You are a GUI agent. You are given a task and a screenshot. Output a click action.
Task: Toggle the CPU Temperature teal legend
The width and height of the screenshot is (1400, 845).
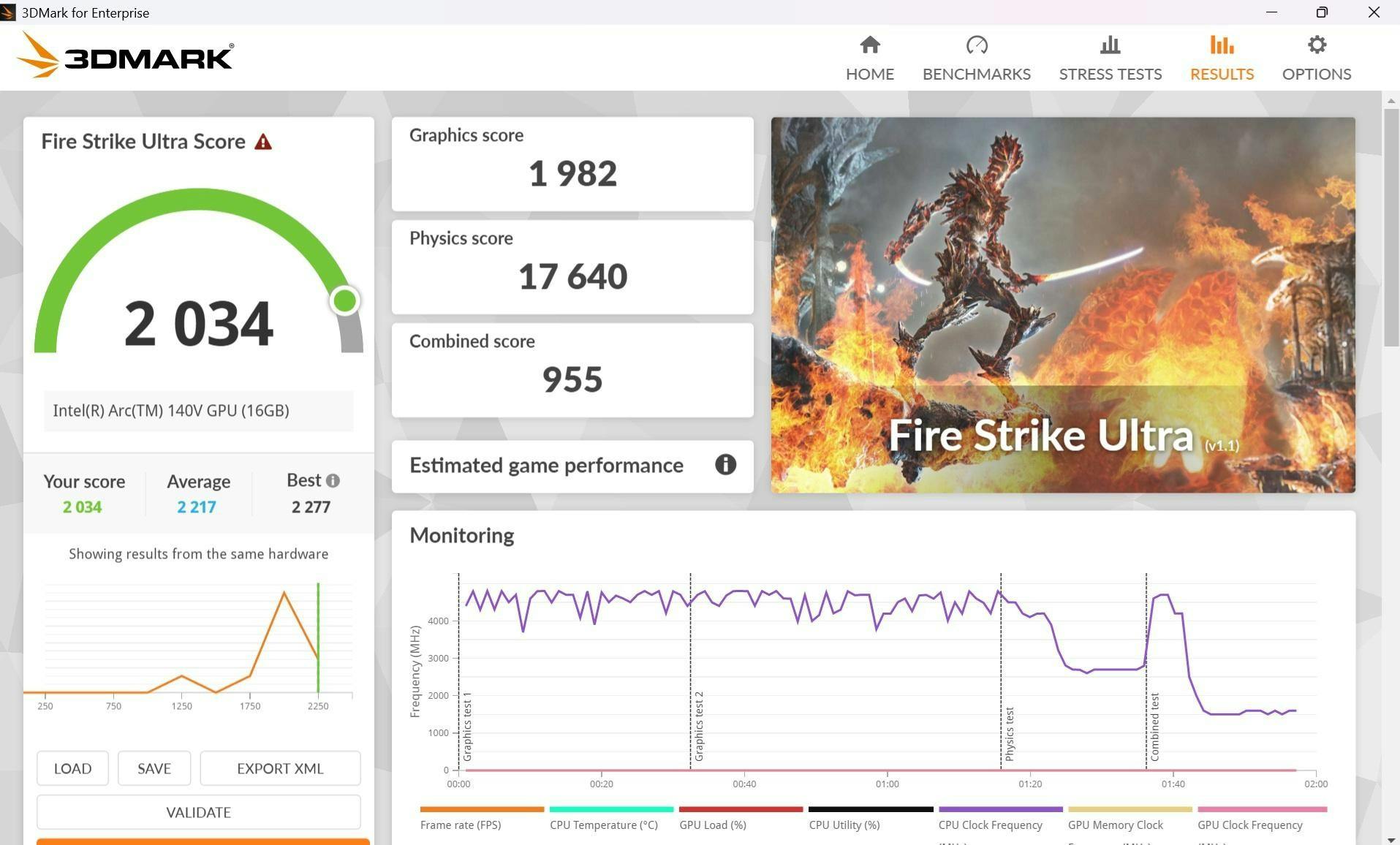click(x=611, y=809)
